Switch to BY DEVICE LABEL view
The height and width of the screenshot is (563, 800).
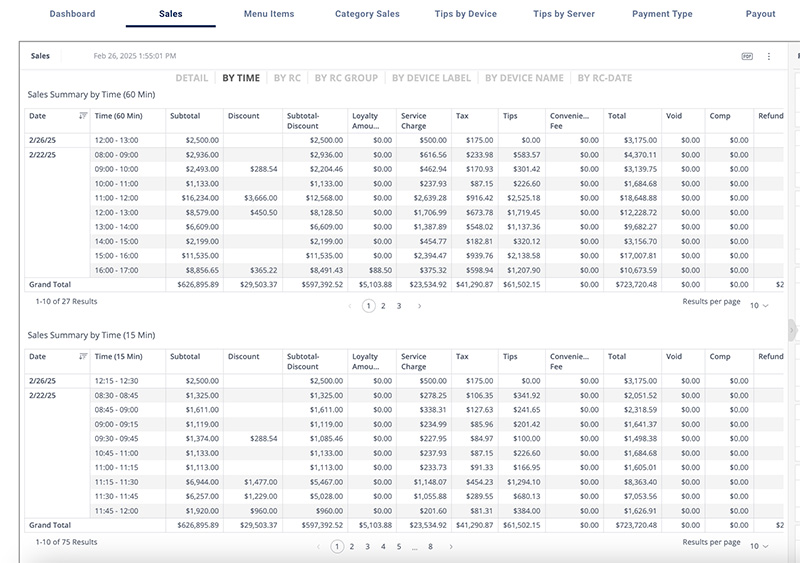coord(431,78)
